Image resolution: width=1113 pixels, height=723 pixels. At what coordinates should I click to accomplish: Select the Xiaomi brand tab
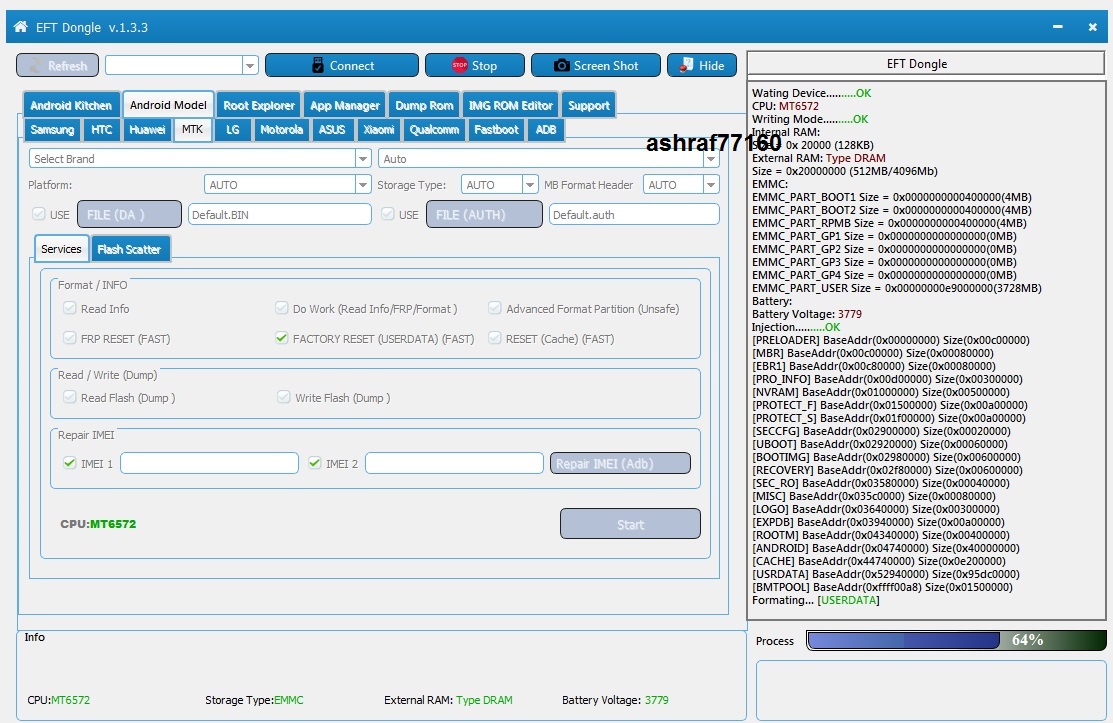pyautogui.click(x=379, y=130)
